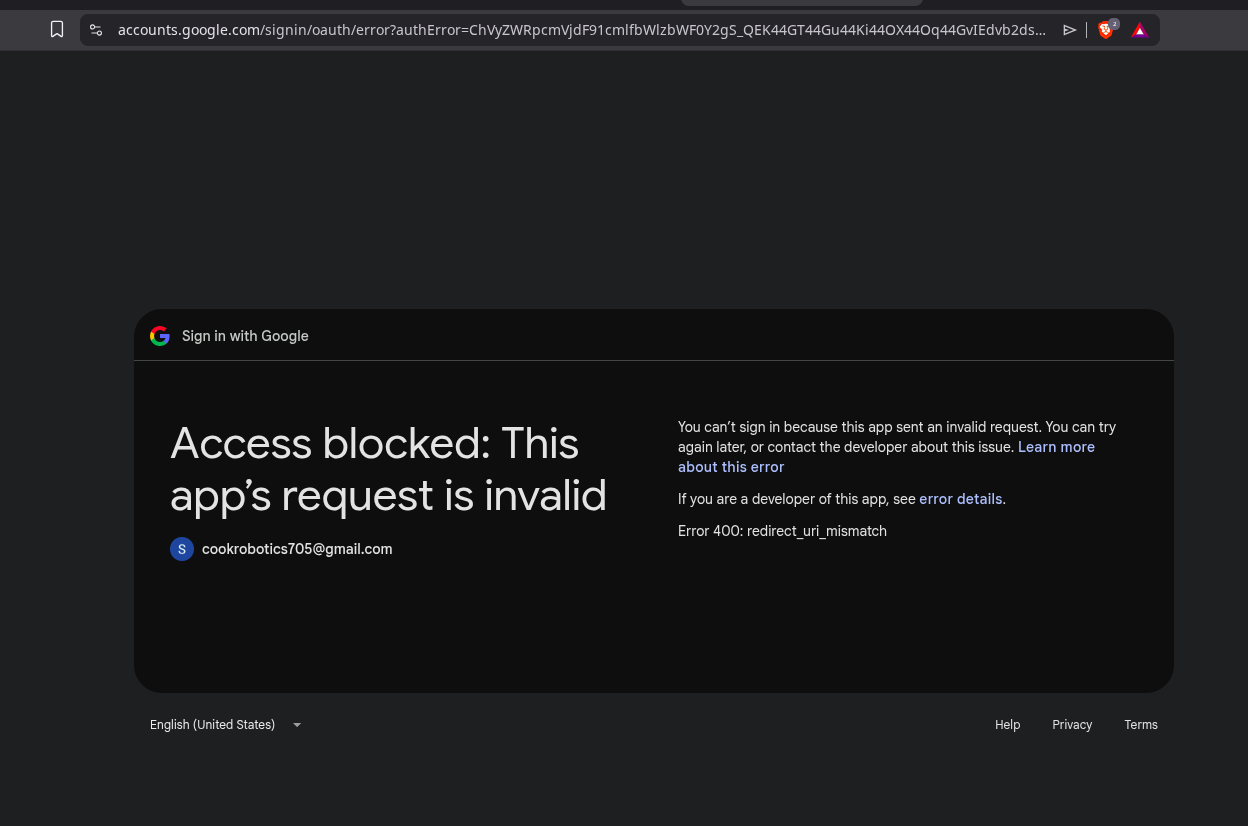This screenshot has height=826, width=1248.
Task: Open site settings icon in address bar
Action: [96, 30]
